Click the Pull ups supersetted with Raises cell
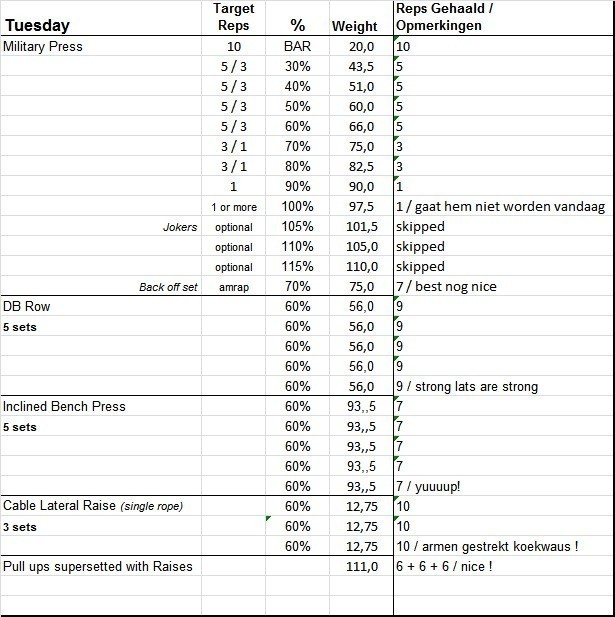Image resolution: width=615 pixels, height=617 pixels. (x=97, y=567)
